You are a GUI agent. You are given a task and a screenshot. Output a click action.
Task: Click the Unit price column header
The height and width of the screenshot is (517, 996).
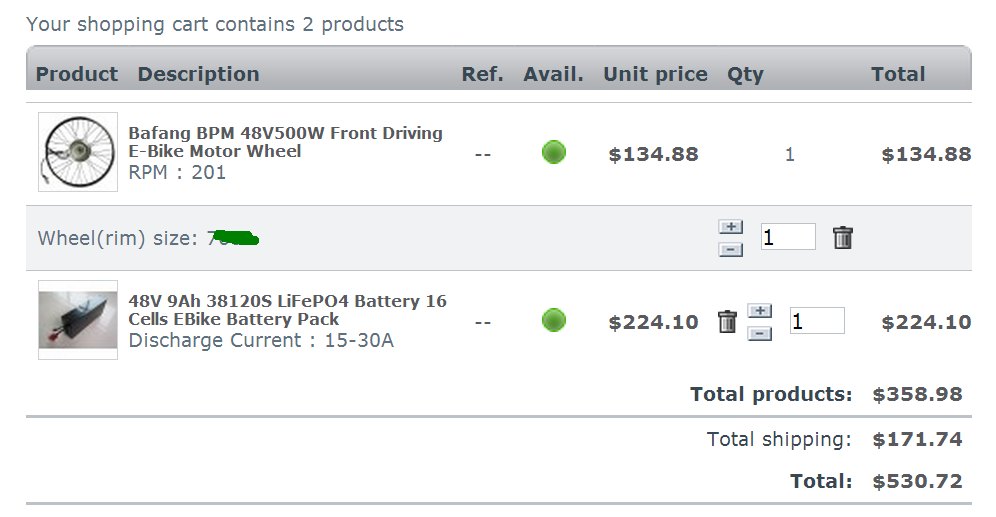coord(655,74)
